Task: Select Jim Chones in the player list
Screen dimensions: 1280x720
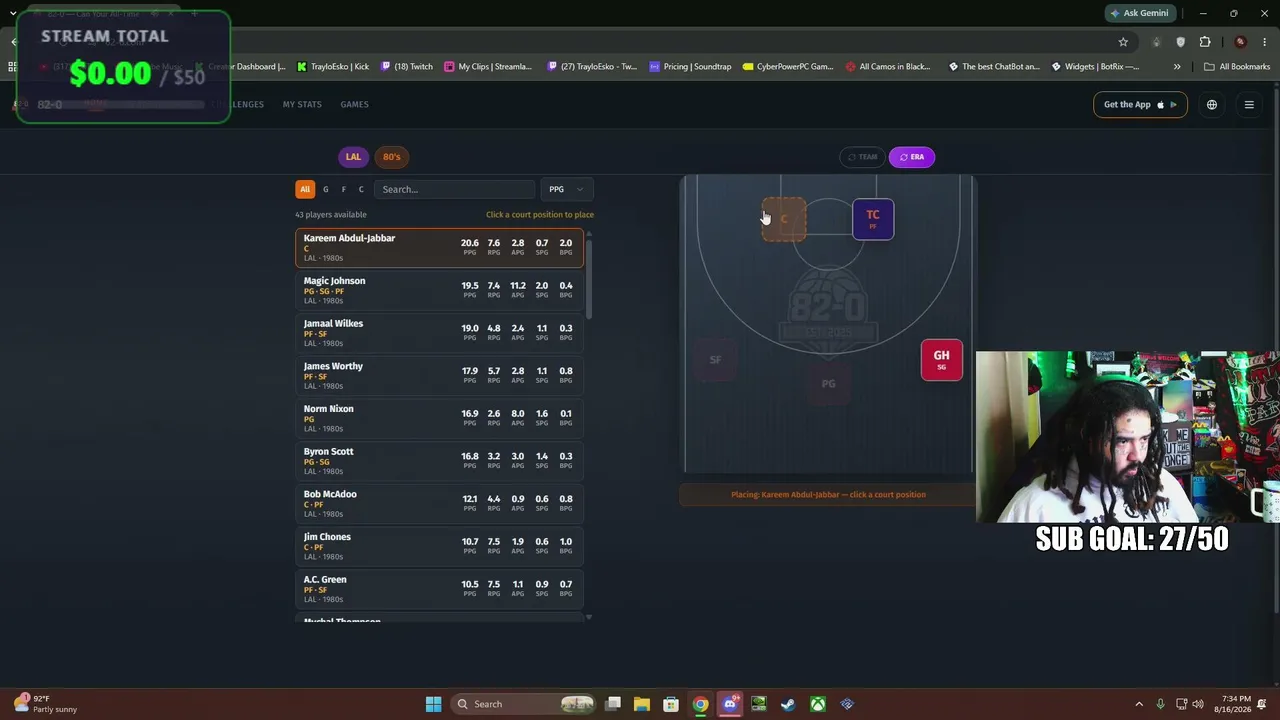Action: (x=439, y=546)
